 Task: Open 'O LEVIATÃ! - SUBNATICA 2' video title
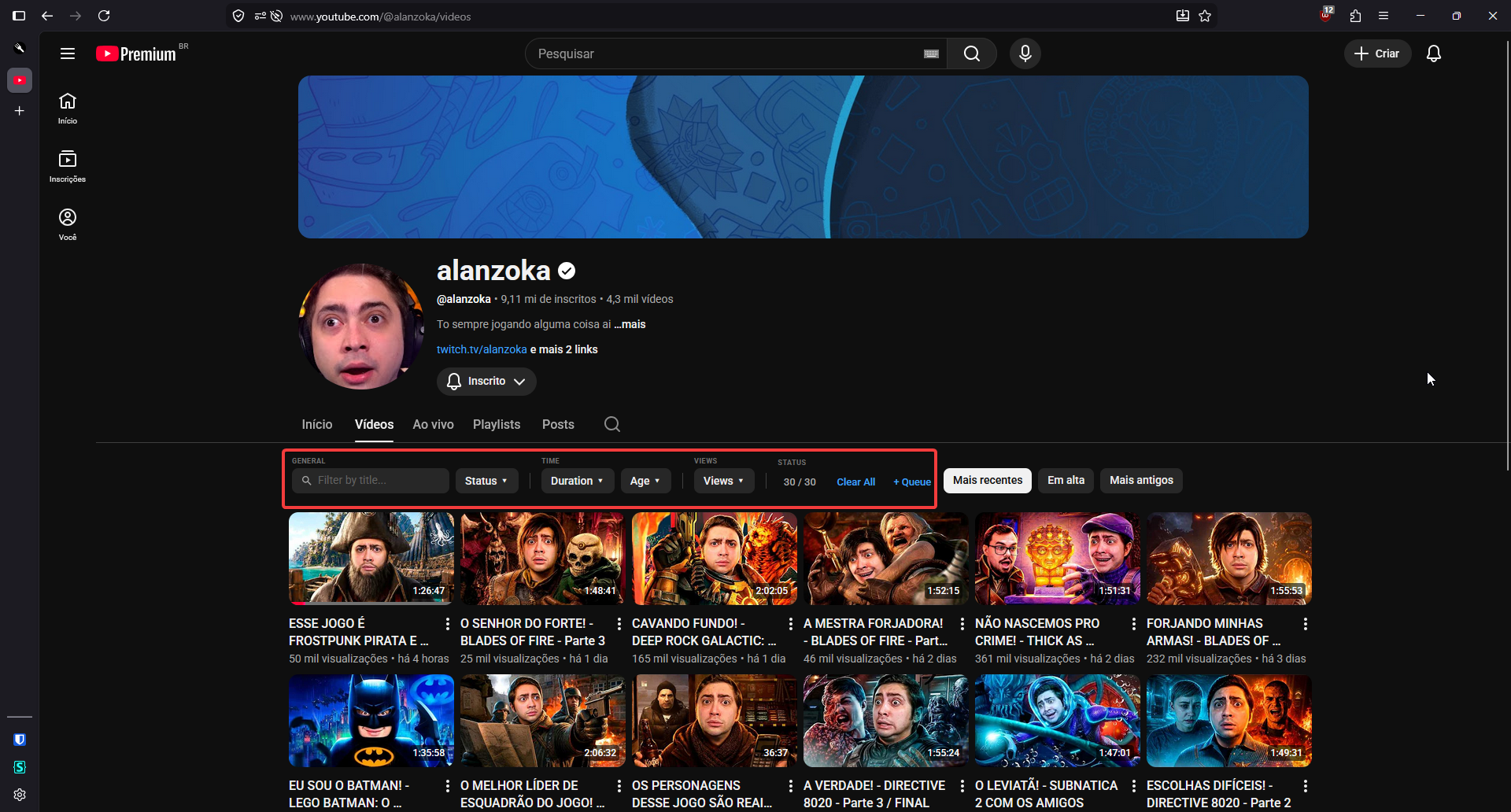1046,794
